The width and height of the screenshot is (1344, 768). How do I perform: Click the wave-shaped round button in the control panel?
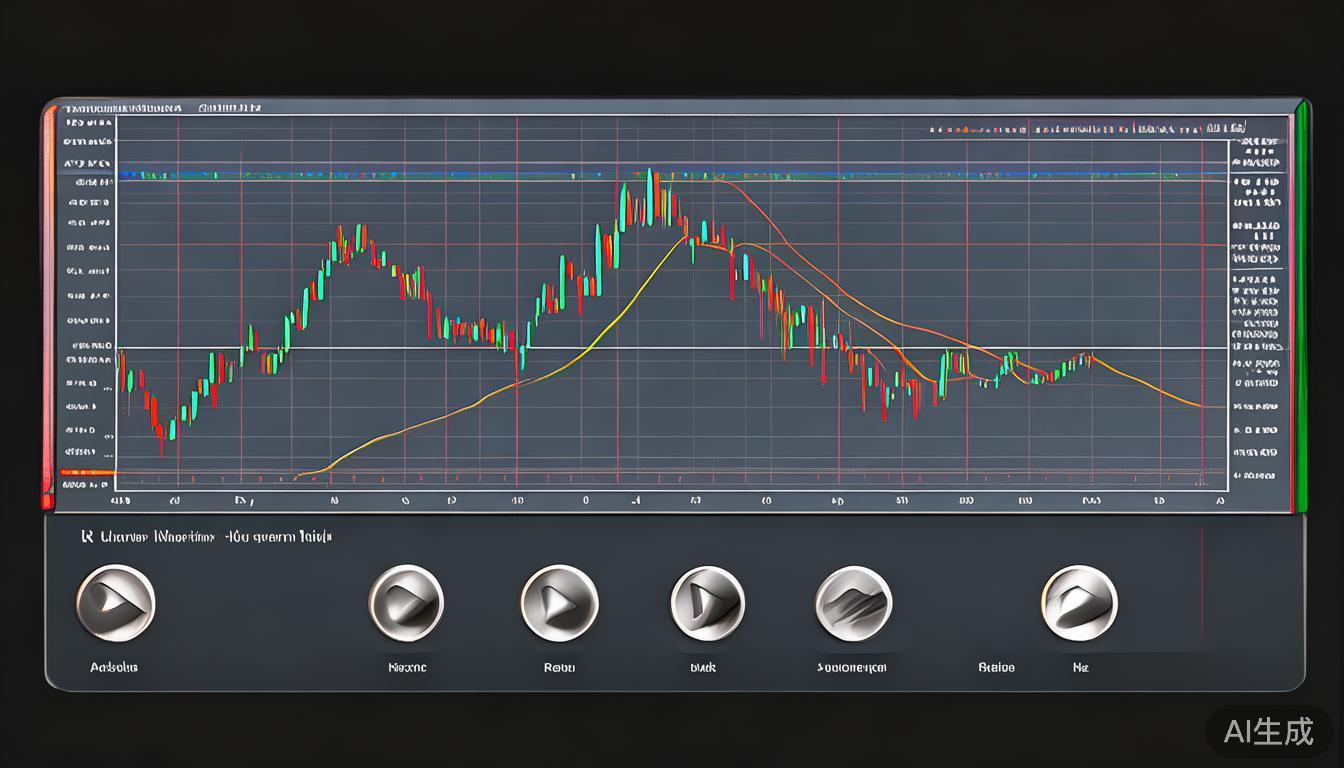[853, 603]
